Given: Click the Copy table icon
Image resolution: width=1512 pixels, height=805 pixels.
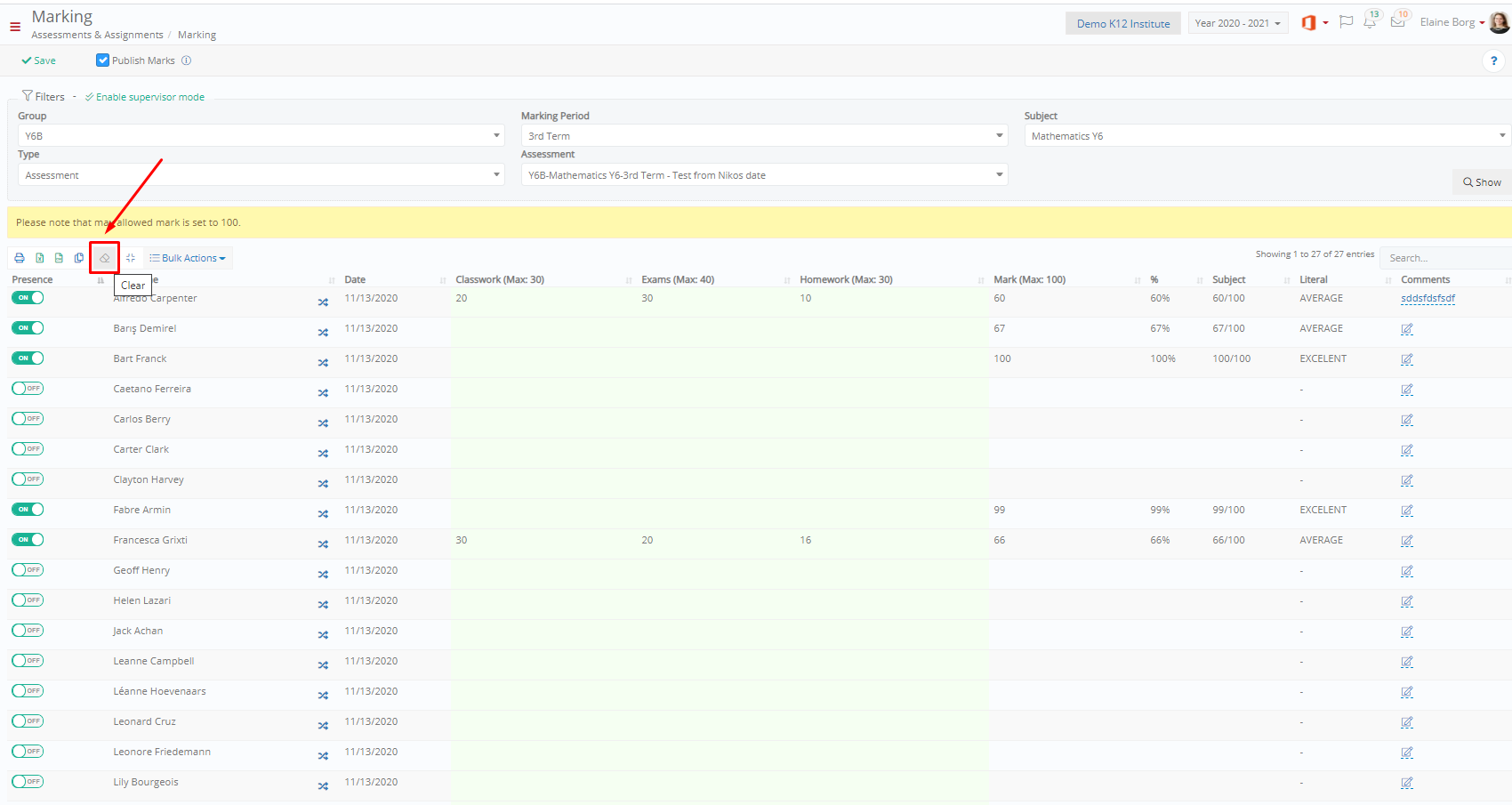Looking at the screenshot, I should tap(79, 258).
